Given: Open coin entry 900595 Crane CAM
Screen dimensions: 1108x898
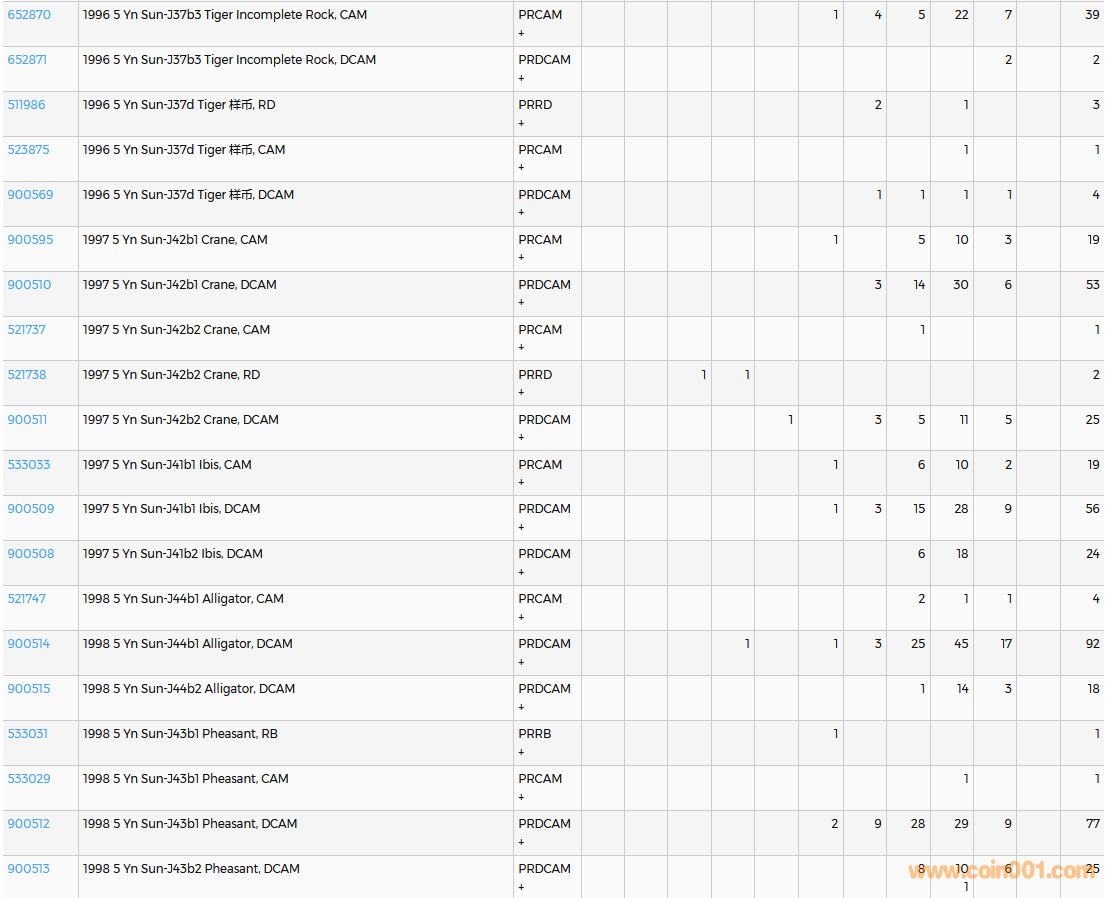Looking at the screenshot, I should click(30, 240).
